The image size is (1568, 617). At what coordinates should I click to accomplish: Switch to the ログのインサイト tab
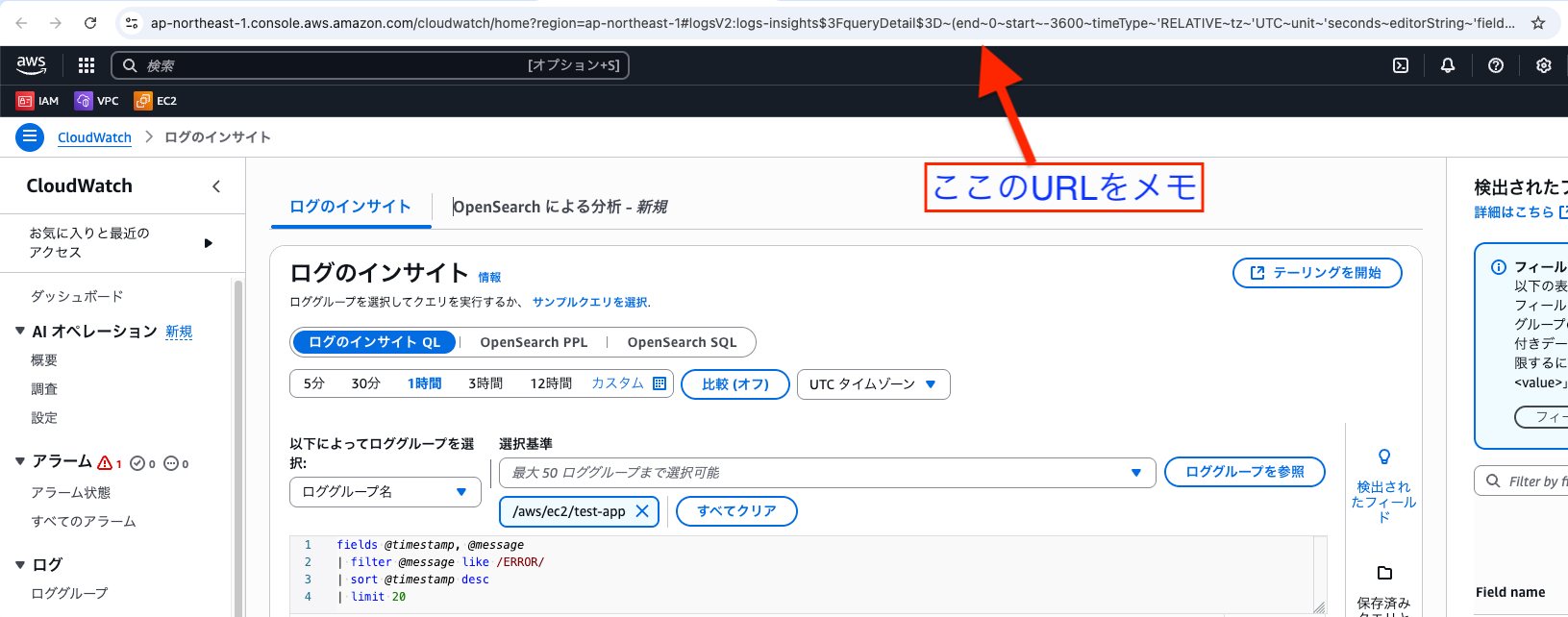click(x=350, y=207)
